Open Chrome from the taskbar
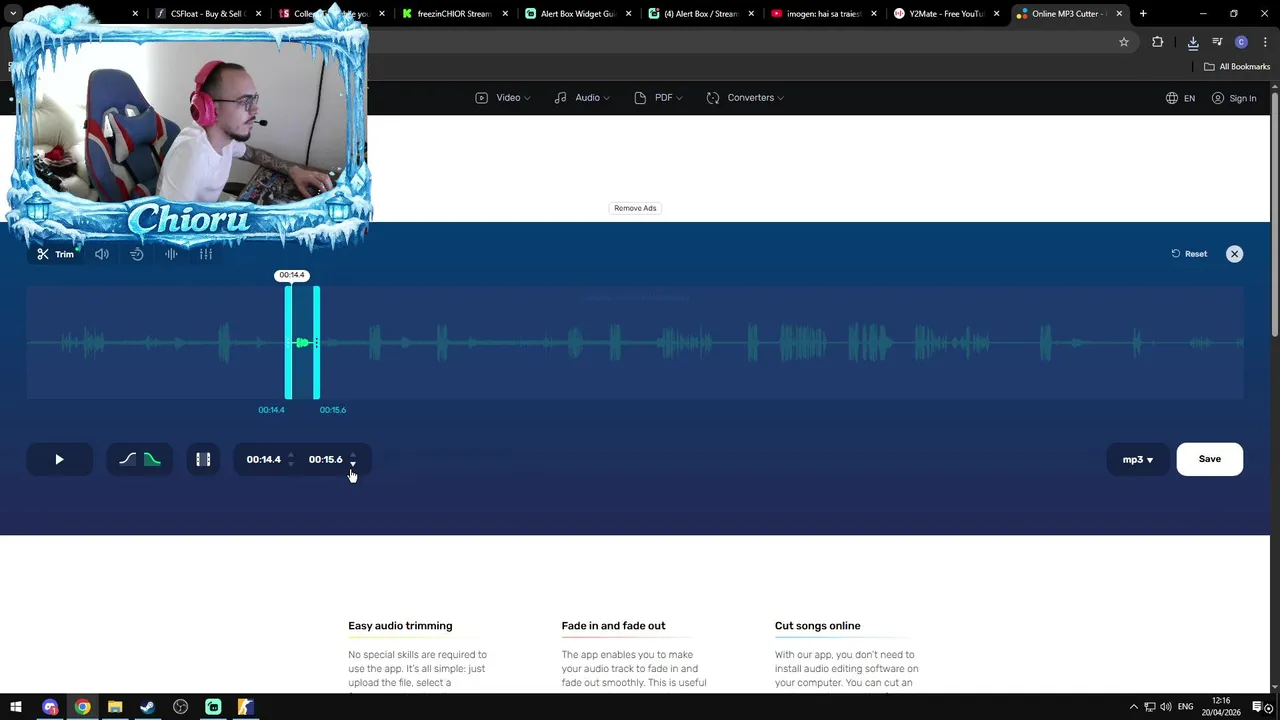 82,707
